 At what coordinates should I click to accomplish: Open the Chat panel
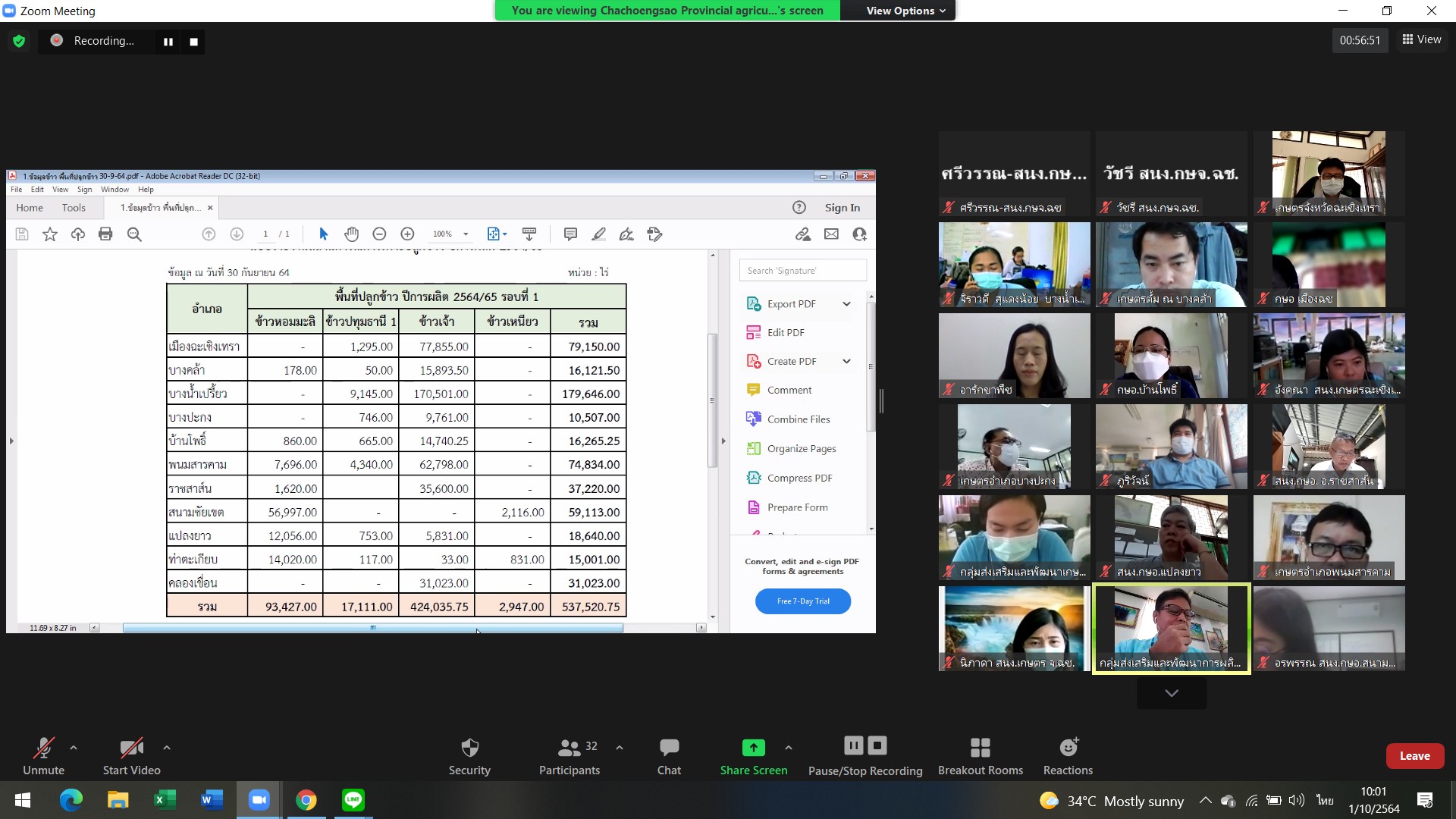coord(669,748)
